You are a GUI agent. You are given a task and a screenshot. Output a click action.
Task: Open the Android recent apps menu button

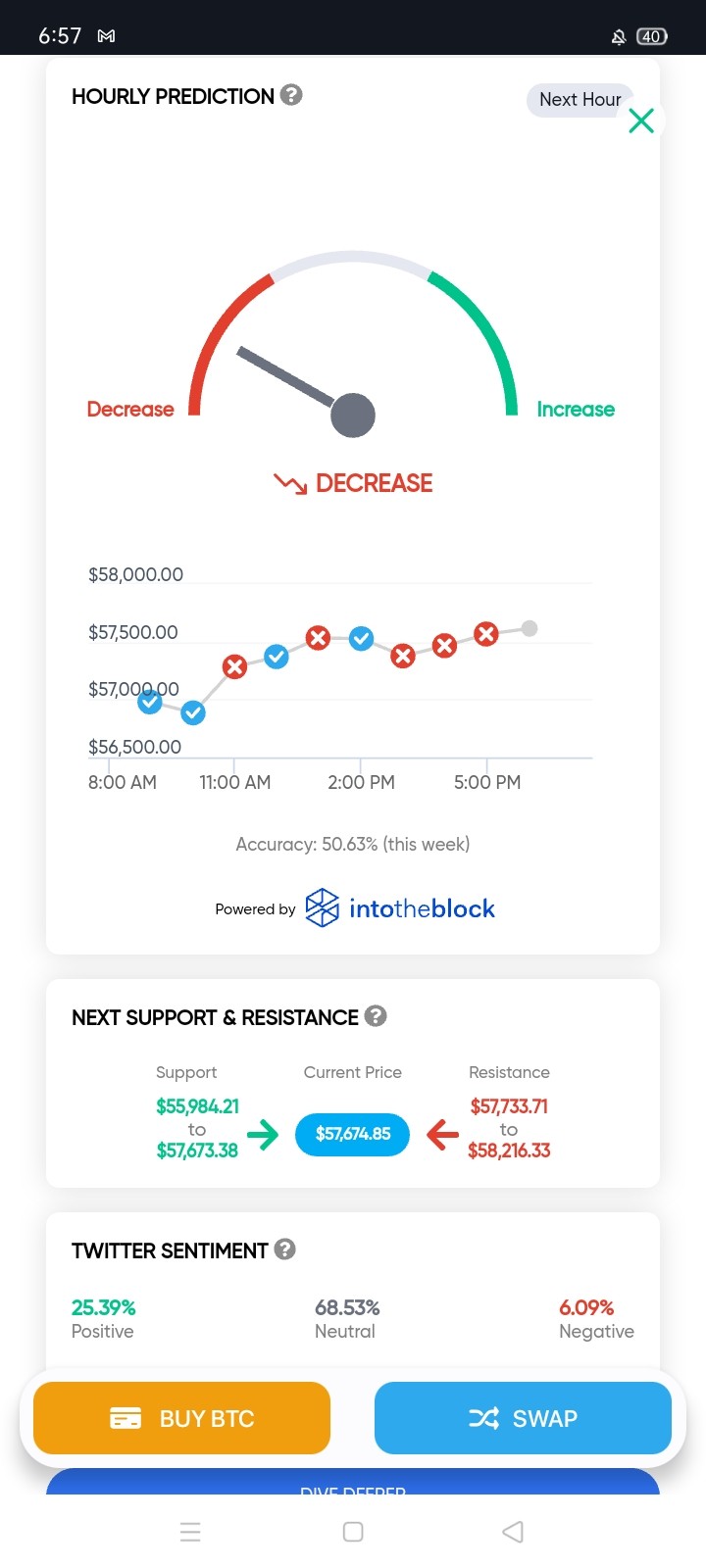coord(191,1532)
